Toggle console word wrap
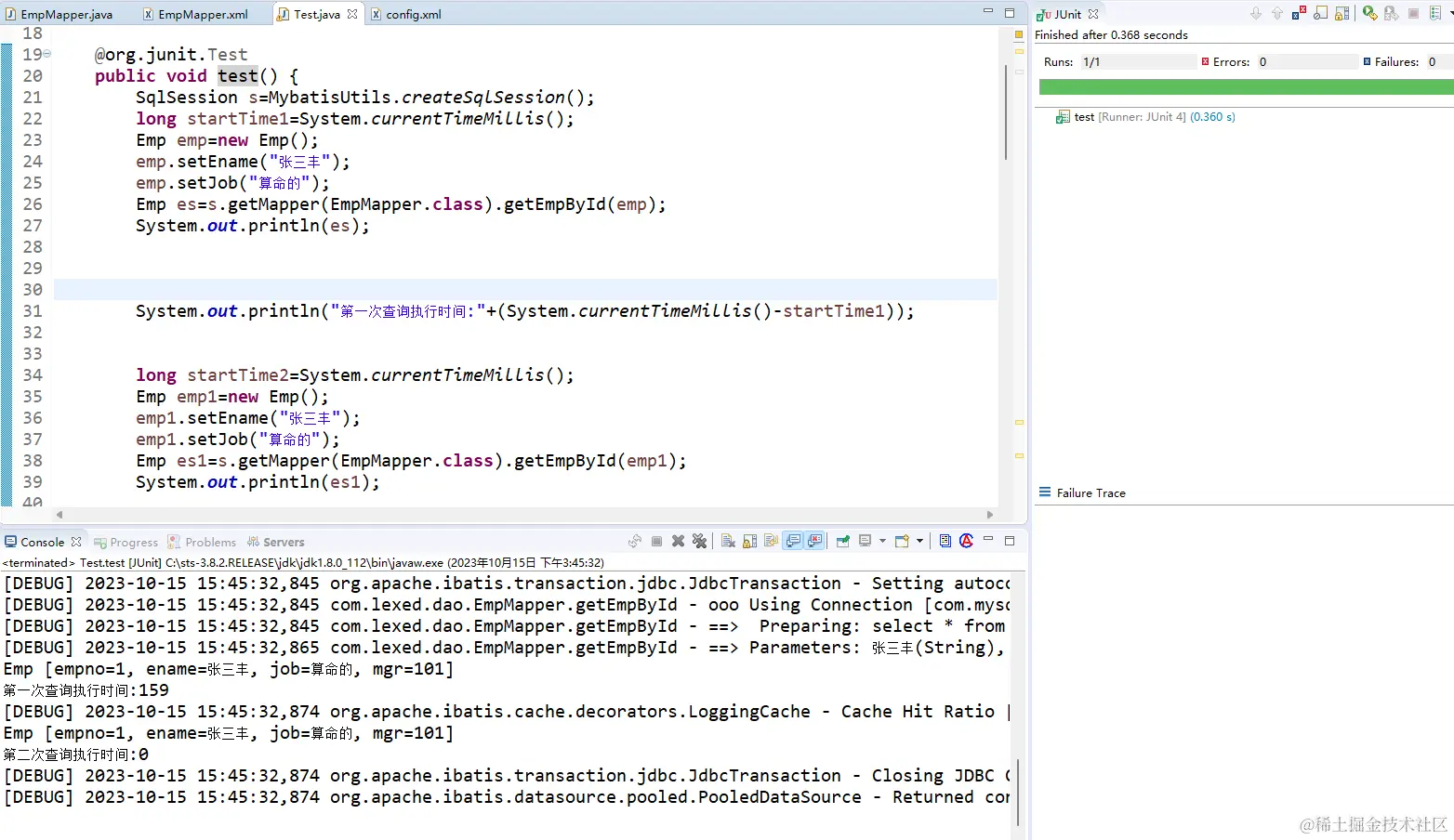 pos(771,541)
